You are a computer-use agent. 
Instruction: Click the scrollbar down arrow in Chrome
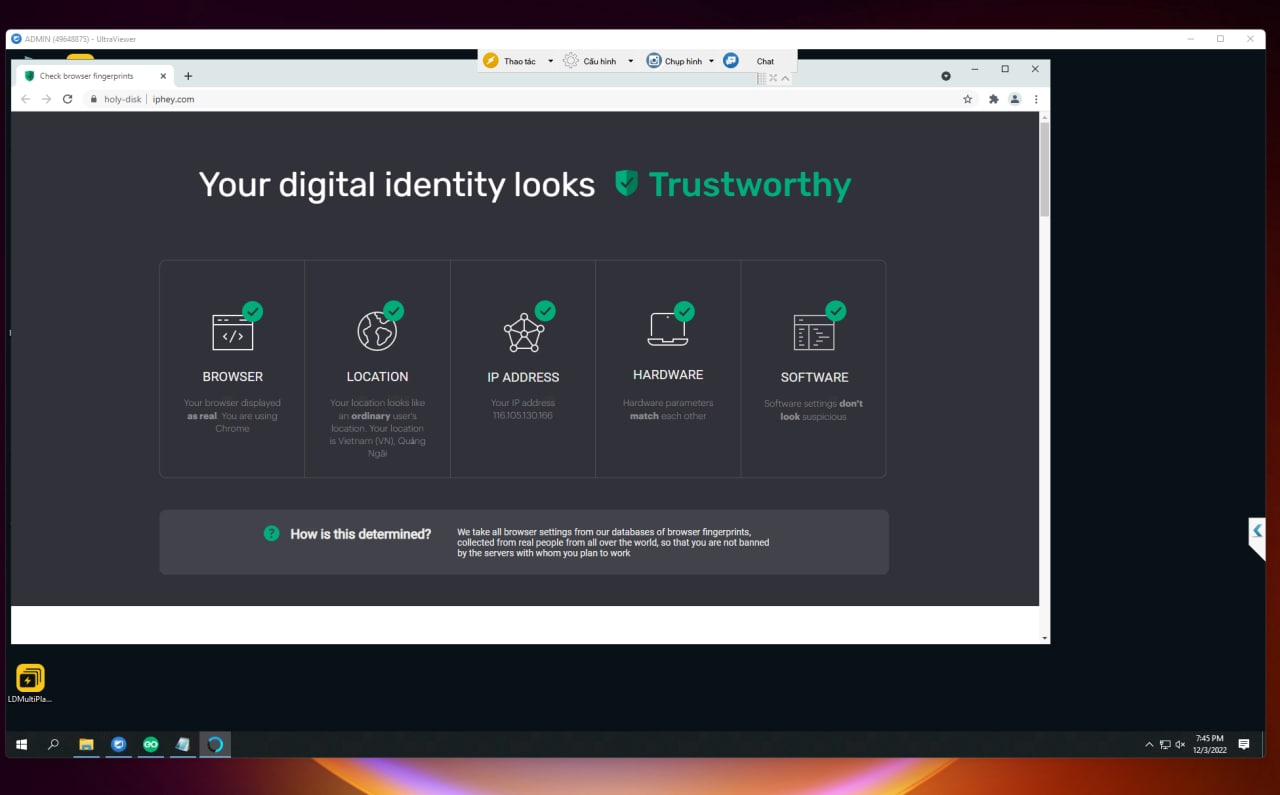coord(1045,637)
